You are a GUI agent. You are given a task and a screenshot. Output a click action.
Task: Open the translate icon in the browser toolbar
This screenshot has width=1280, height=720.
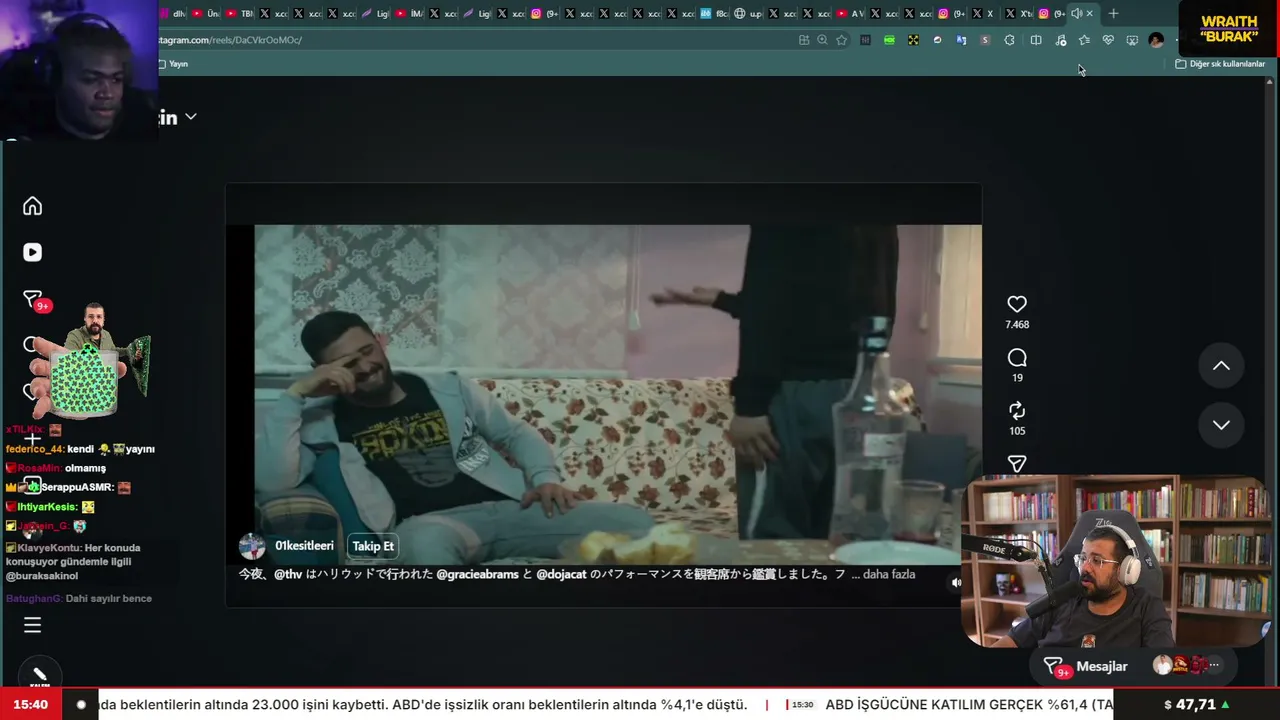(961, 40)
